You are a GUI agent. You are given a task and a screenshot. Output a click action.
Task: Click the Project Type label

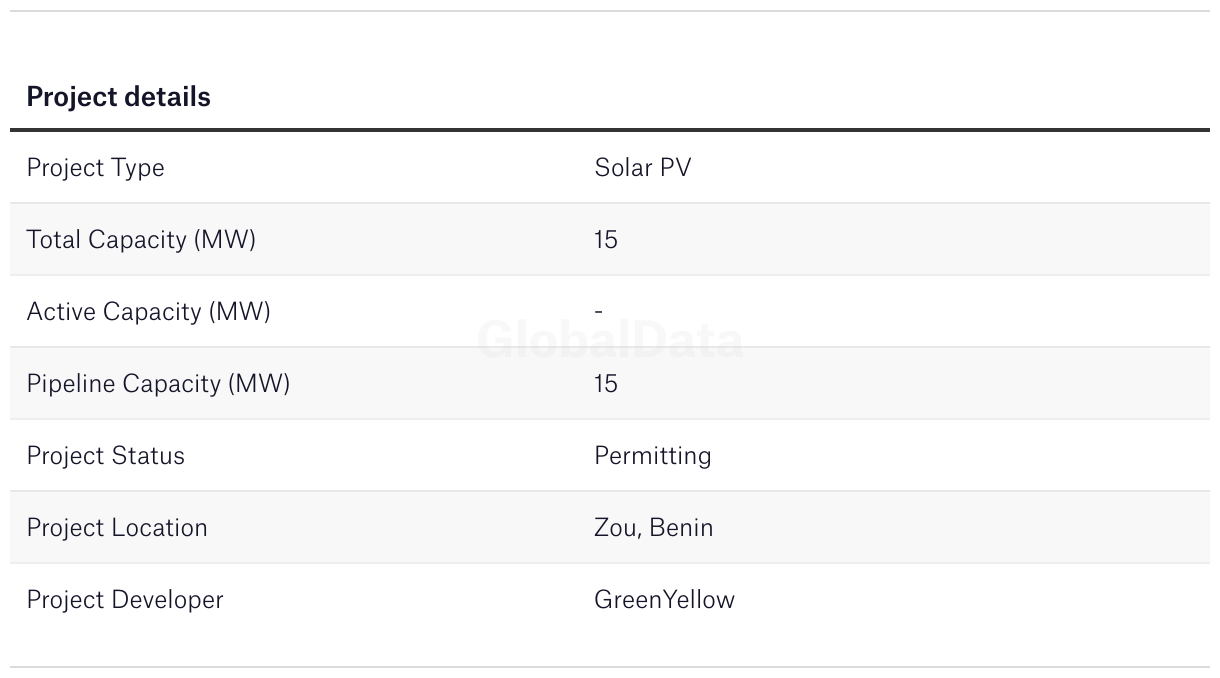(95, 168)
